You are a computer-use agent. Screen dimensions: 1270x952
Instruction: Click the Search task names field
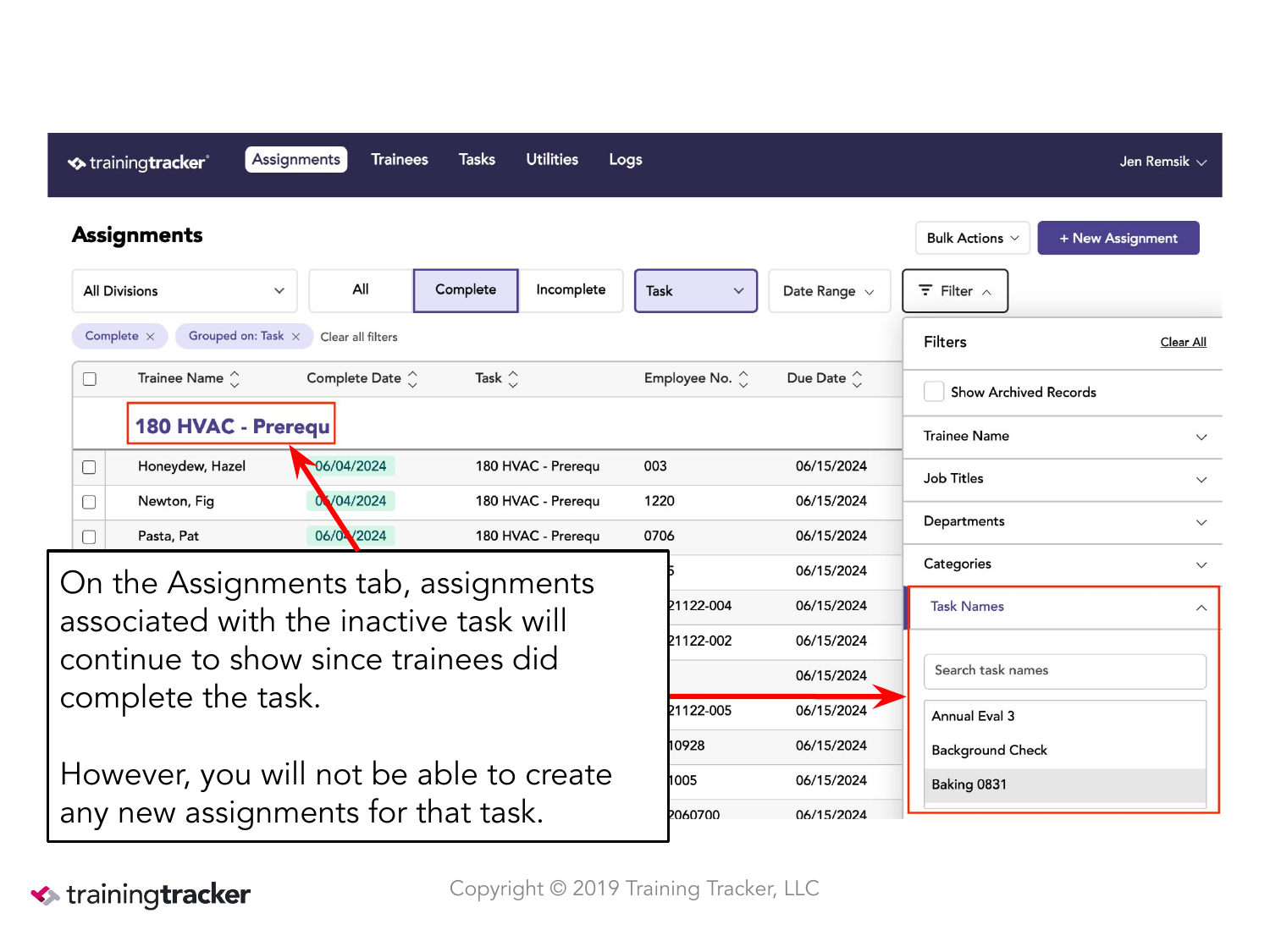[x=1065, y=671]
